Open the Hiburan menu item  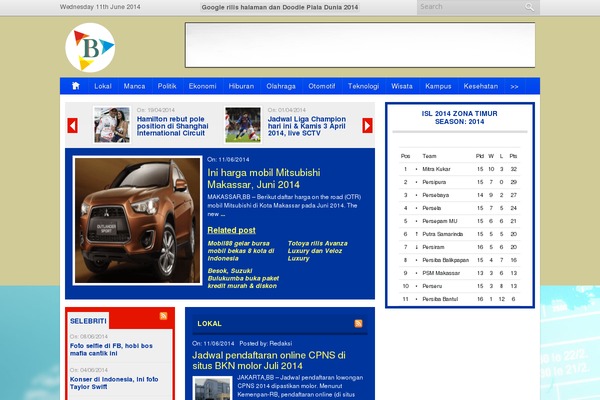(x=241, y=87)
